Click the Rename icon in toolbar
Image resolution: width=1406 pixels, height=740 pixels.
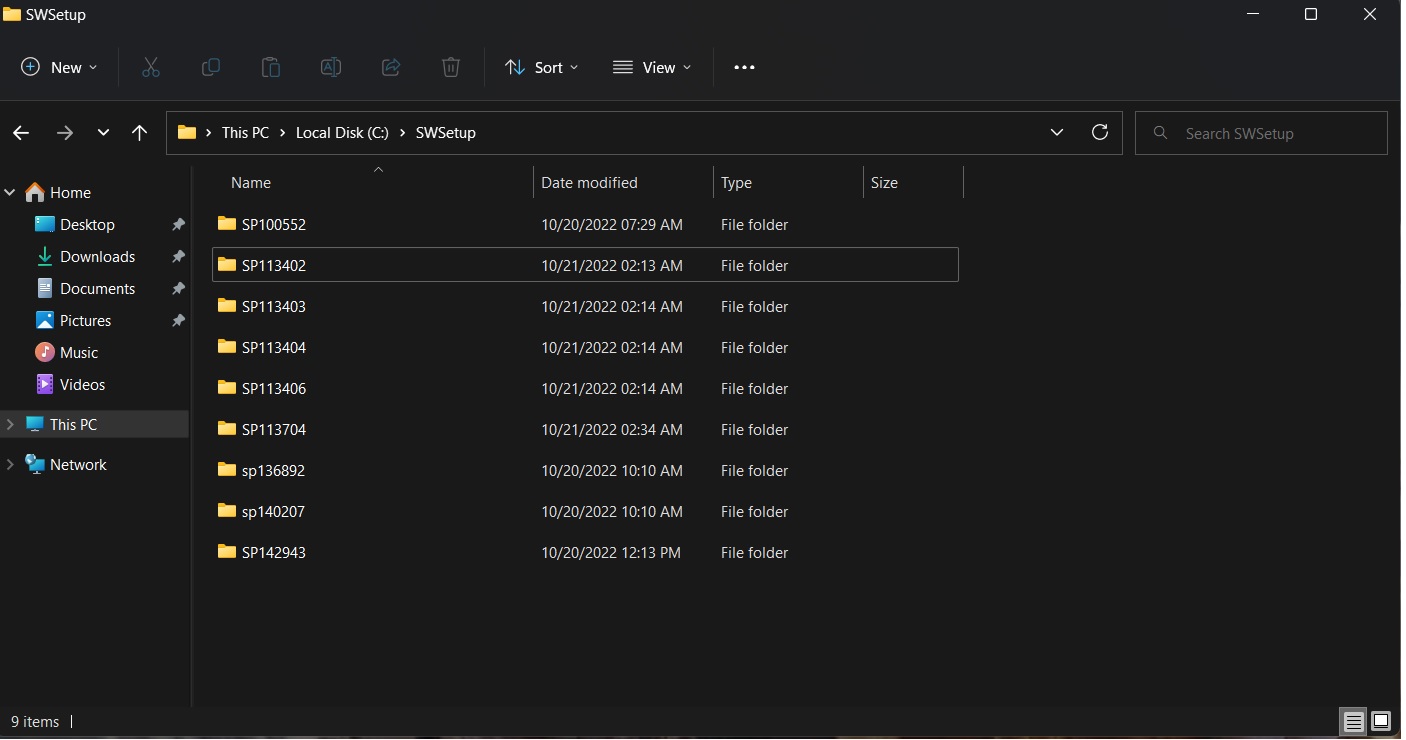pyautogui.click(x=331, y=67)
